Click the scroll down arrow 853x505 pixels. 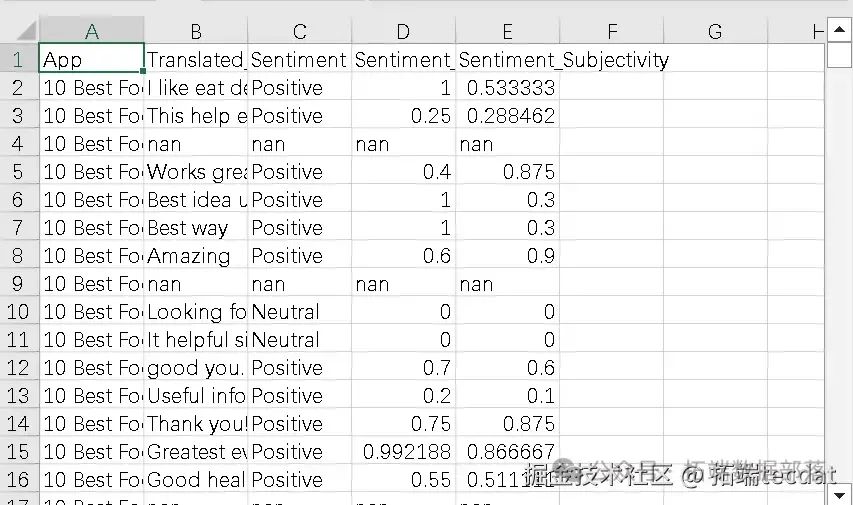point(838,494)
